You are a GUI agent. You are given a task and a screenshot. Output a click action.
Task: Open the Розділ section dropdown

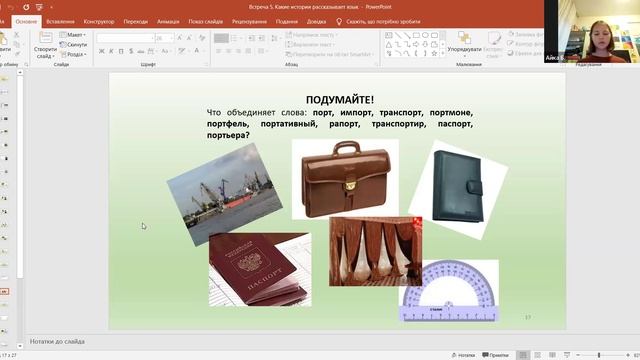point(73,54)
